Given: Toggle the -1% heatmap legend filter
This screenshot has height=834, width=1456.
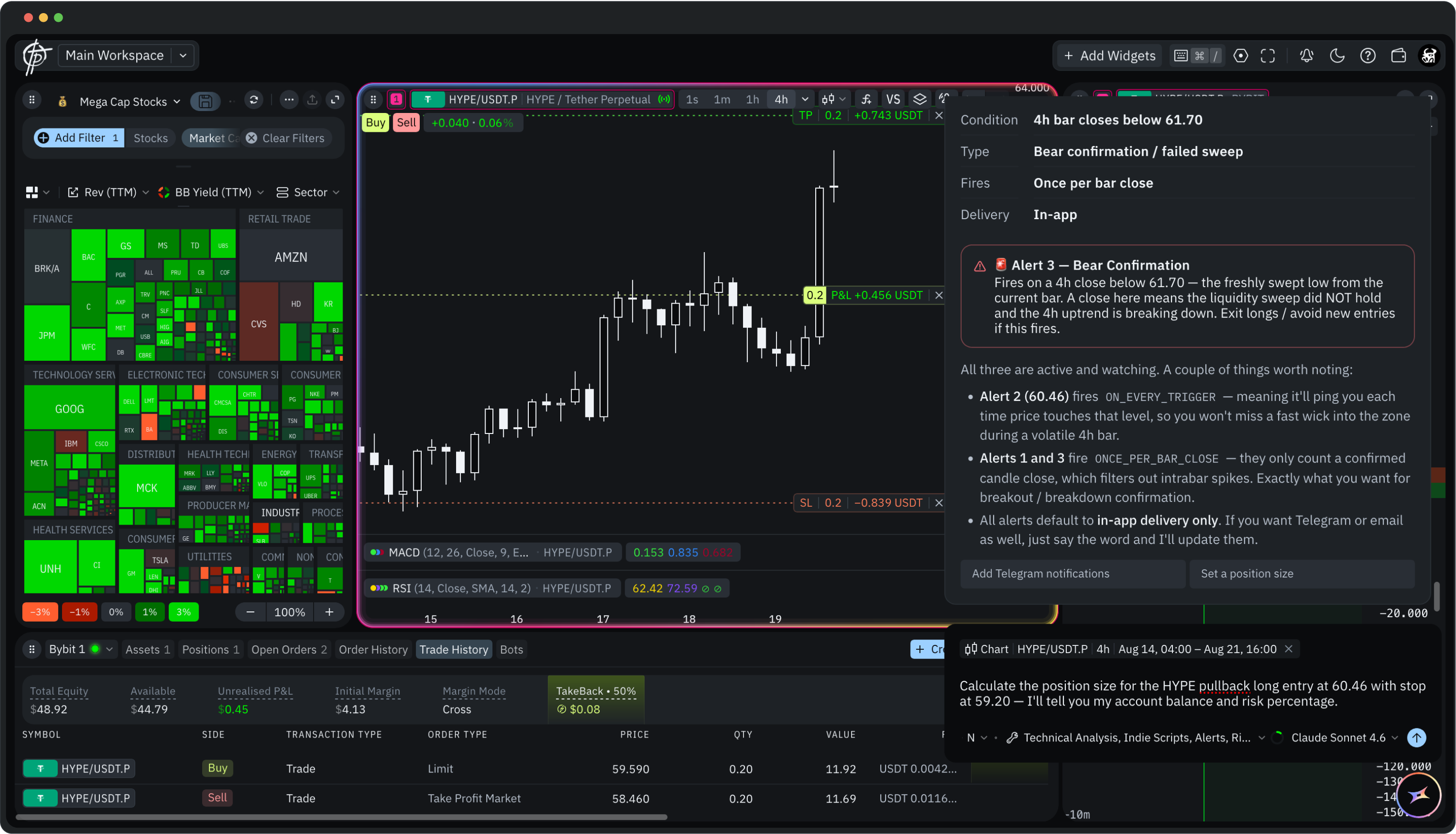Looking at the screenshot, I should tap(79, 612).
